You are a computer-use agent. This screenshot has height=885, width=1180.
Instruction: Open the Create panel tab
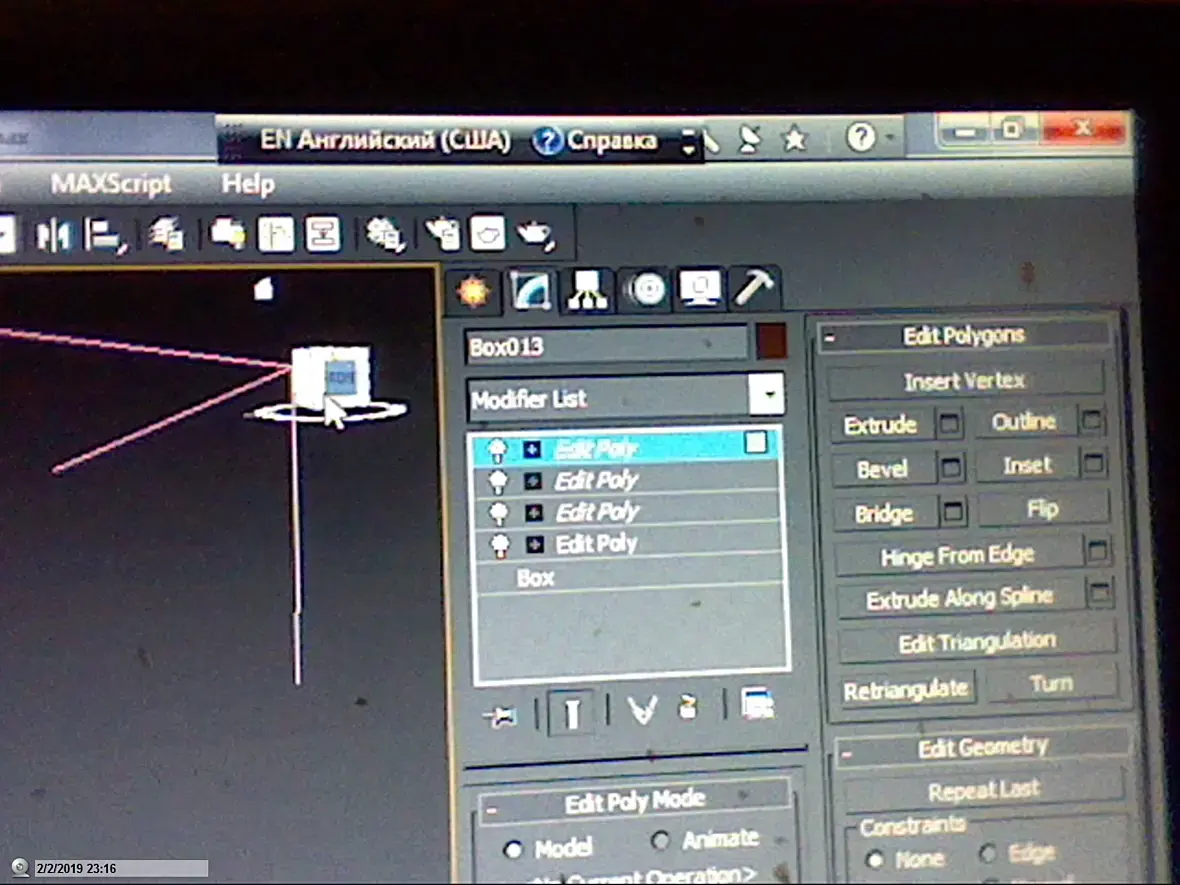click(473, 290)
